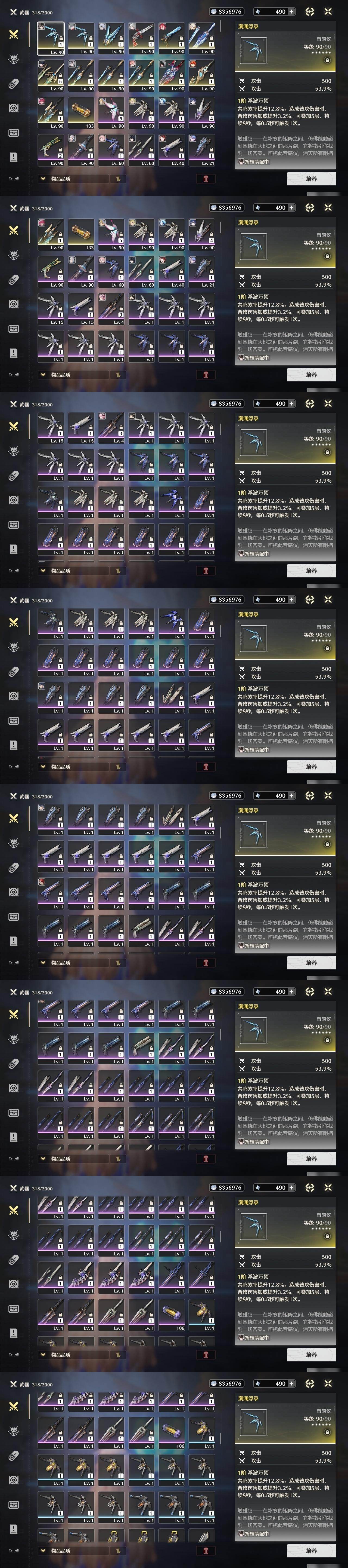Open the quest items exclamation icon in the topmost sidebar

click(x=13, y=157)
